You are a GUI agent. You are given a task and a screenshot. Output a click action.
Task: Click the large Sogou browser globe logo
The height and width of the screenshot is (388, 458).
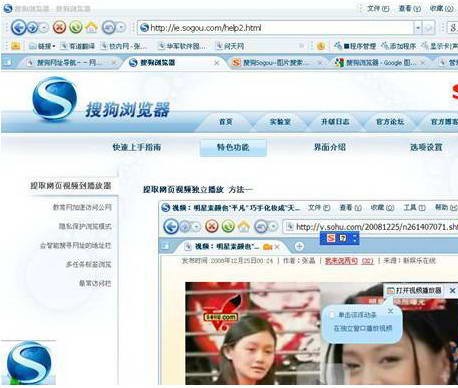coord(54,99)
